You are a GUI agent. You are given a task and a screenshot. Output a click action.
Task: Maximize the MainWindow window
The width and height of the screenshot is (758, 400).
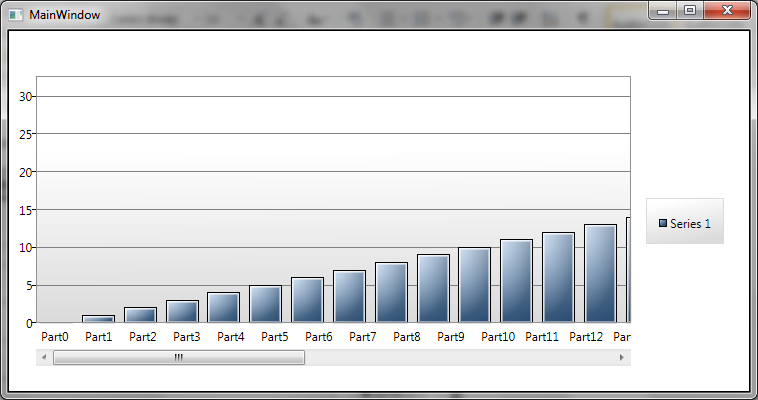point(690,11)
